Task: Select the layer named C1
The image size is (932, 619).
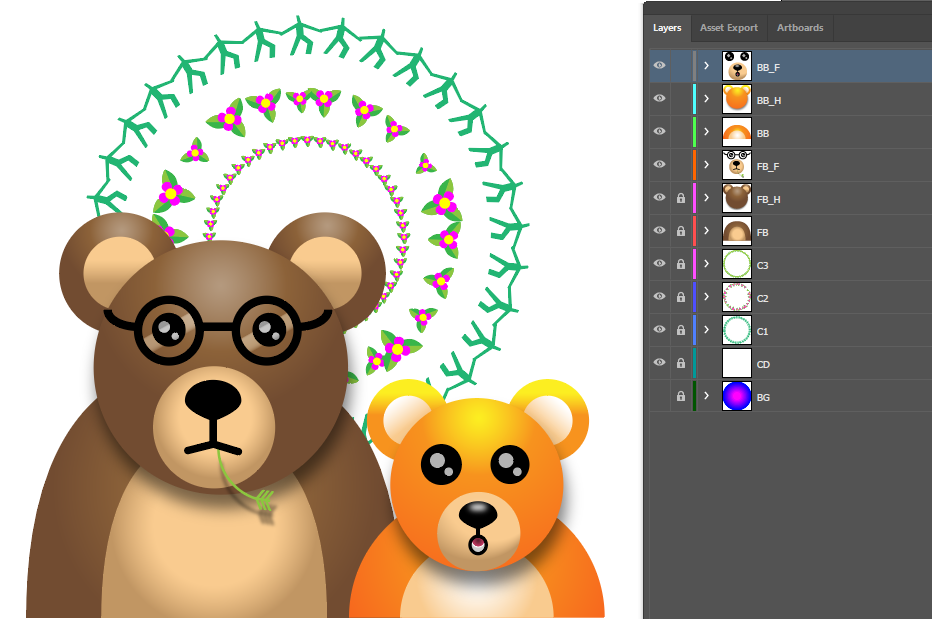Action: pyautogui.click(x=763, y=332)
